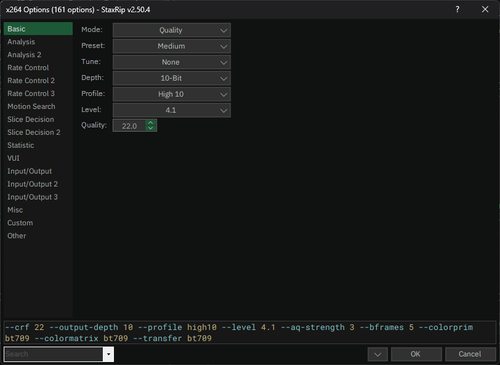Open Input/Output 3 options

point(38,197)
